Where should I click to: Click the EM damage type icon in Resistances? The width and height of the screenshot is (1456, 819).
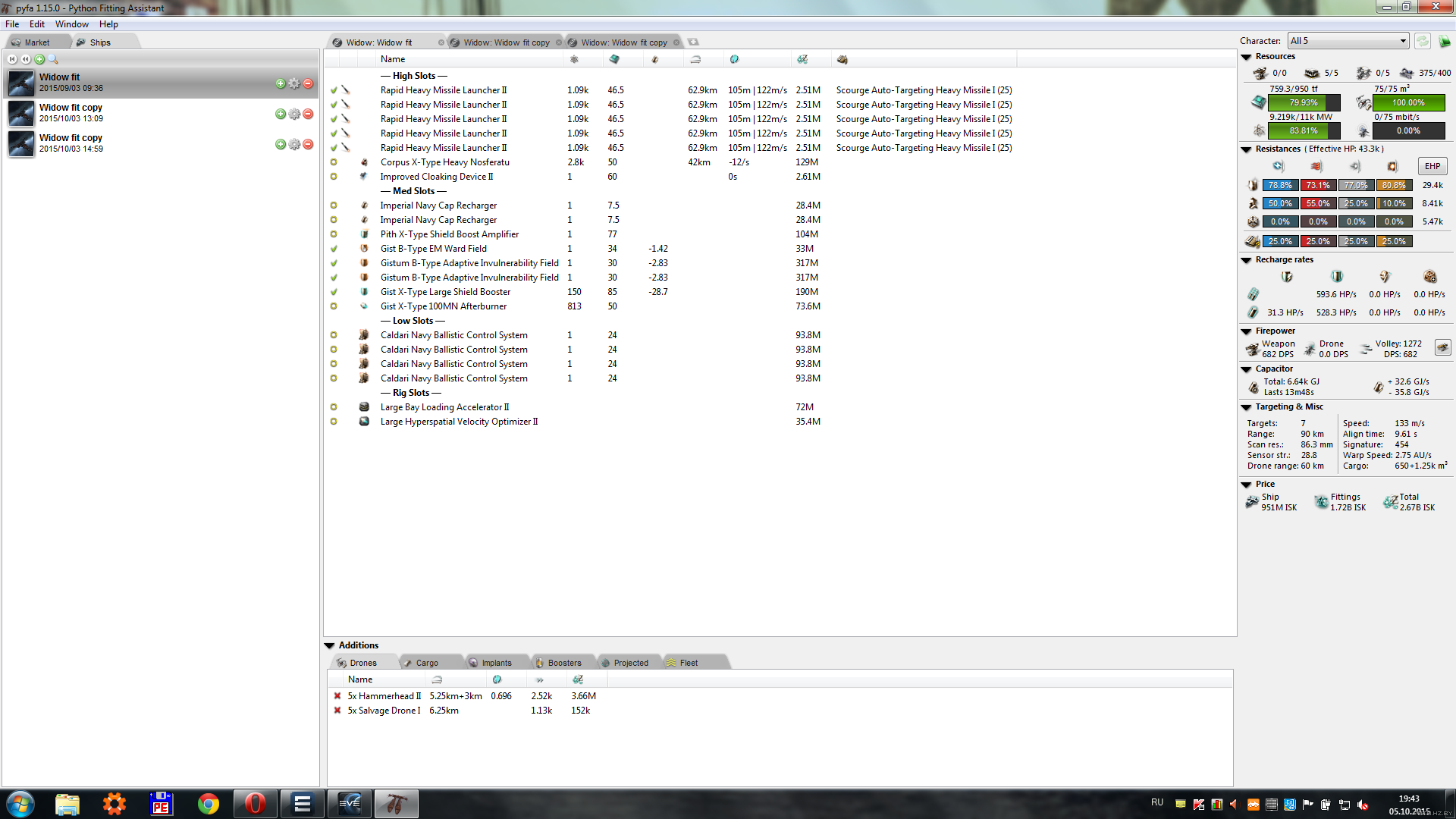point(1279,166)
